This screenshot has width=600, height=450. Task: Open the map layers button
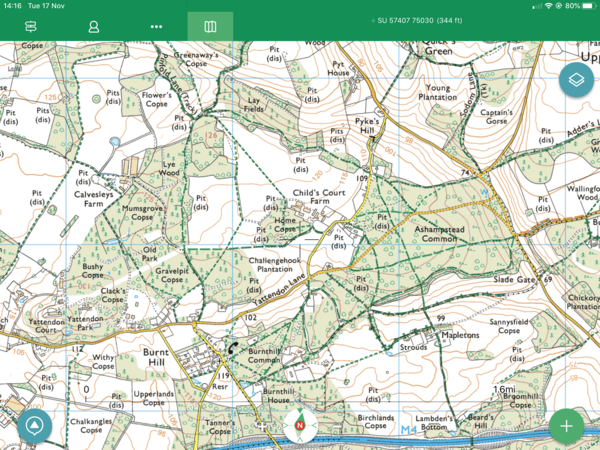click(576, 80)
